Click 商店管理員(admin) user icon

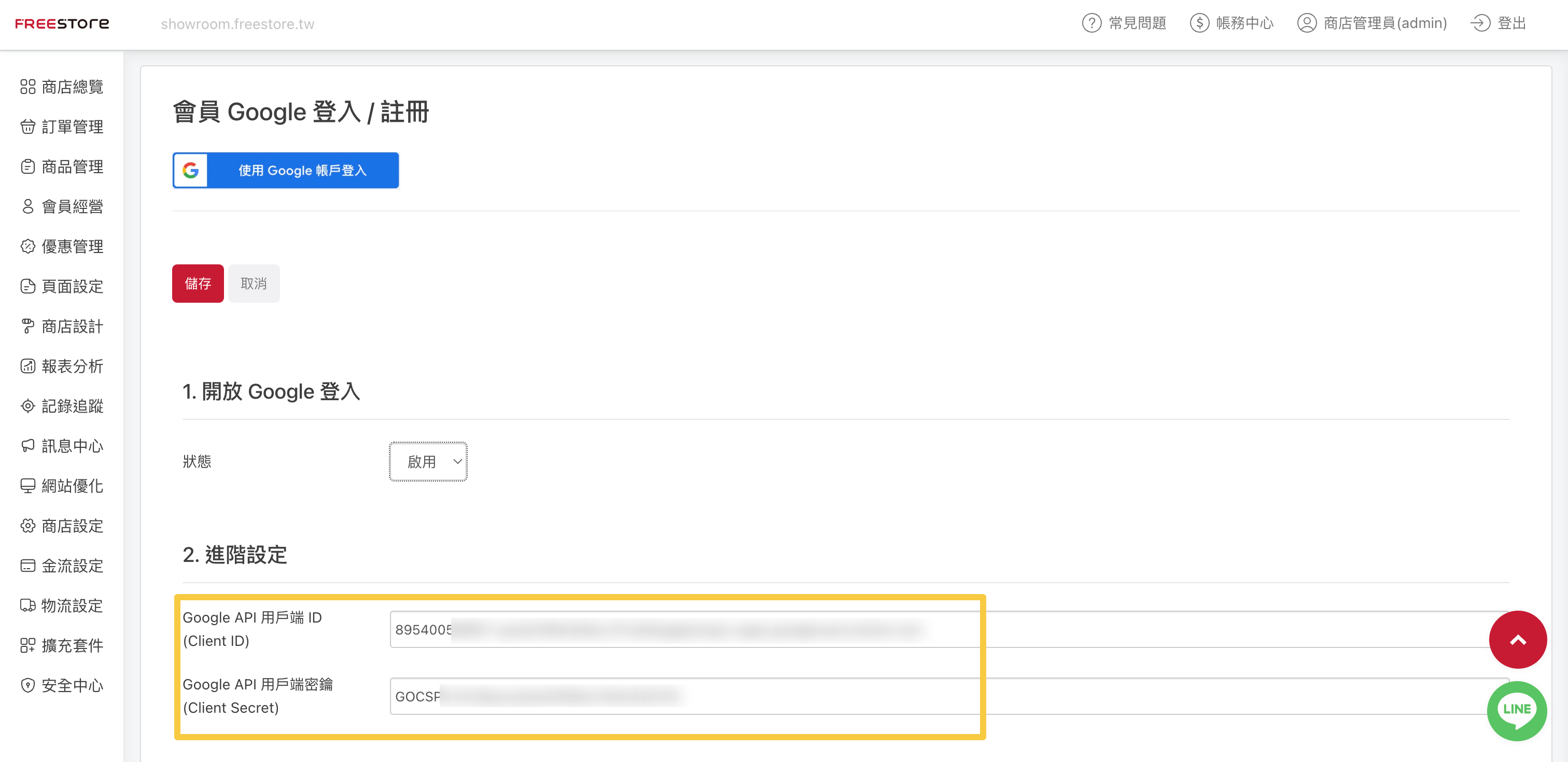[1306, 23]
